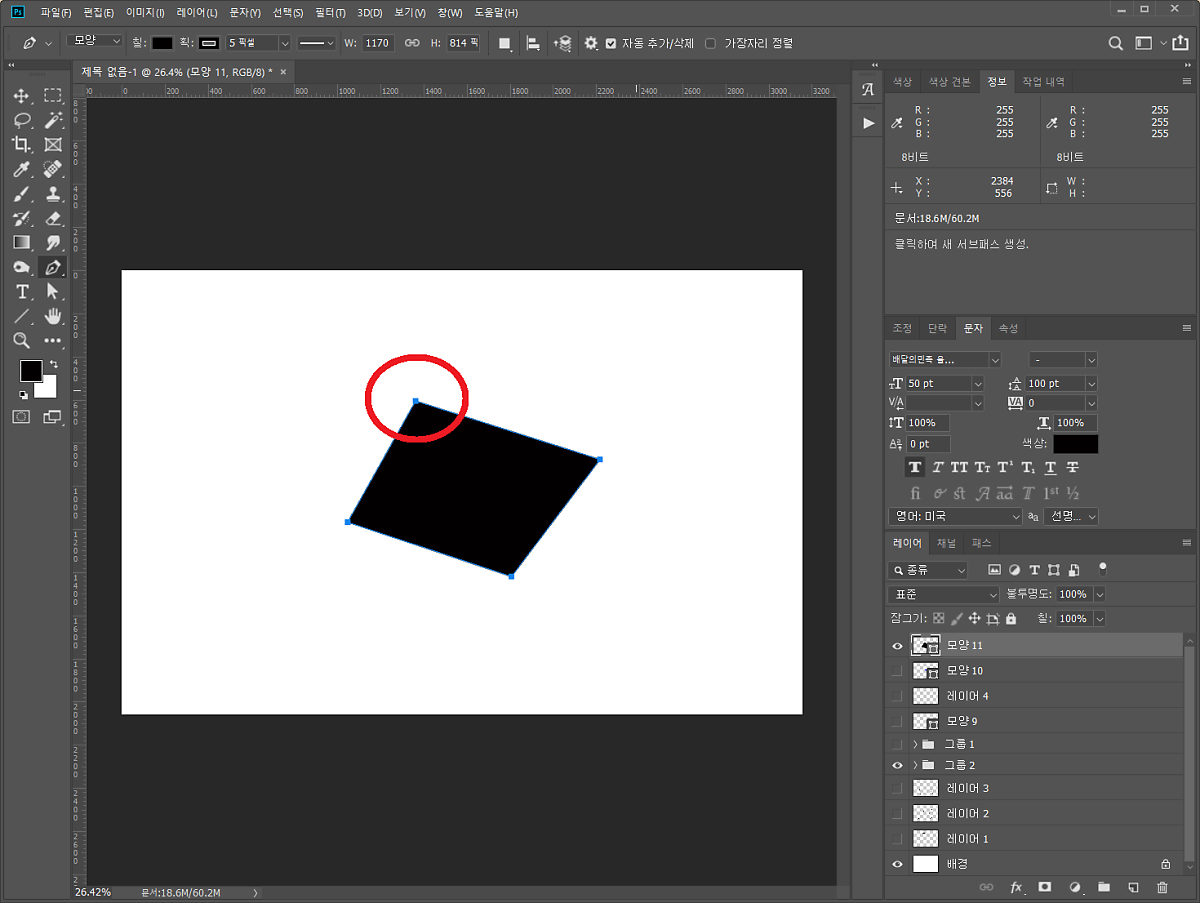Click the font size 50 pt field
Viewport: 1200px width, 903px height.
(938, 384)
